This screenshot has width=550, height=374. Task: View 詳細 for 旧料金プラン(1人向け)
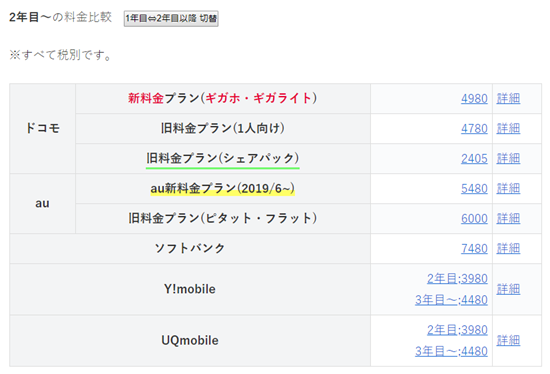point(508,129)
